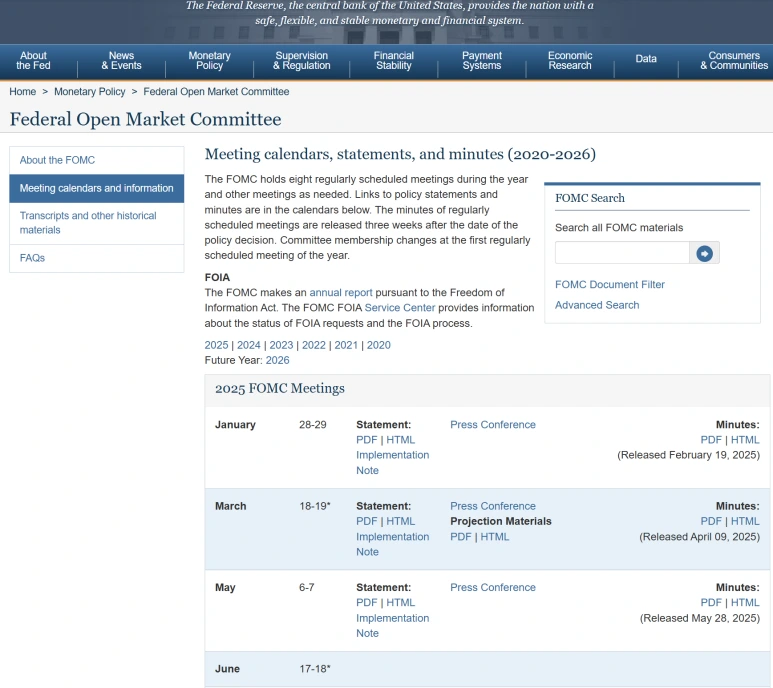Open About the FOMC sidebar item

point(97,160)
